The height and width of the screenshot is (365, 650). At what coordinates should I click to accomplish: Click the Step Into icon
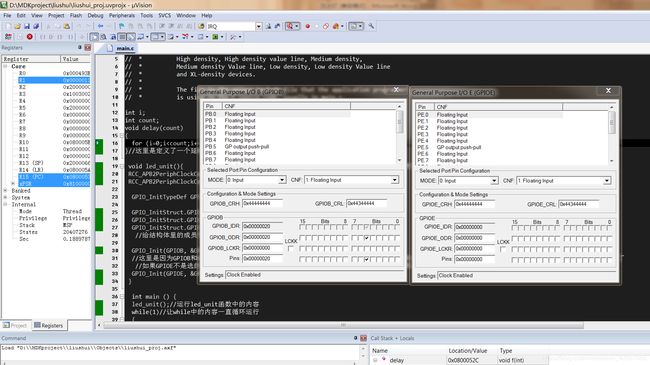(43, 37)
